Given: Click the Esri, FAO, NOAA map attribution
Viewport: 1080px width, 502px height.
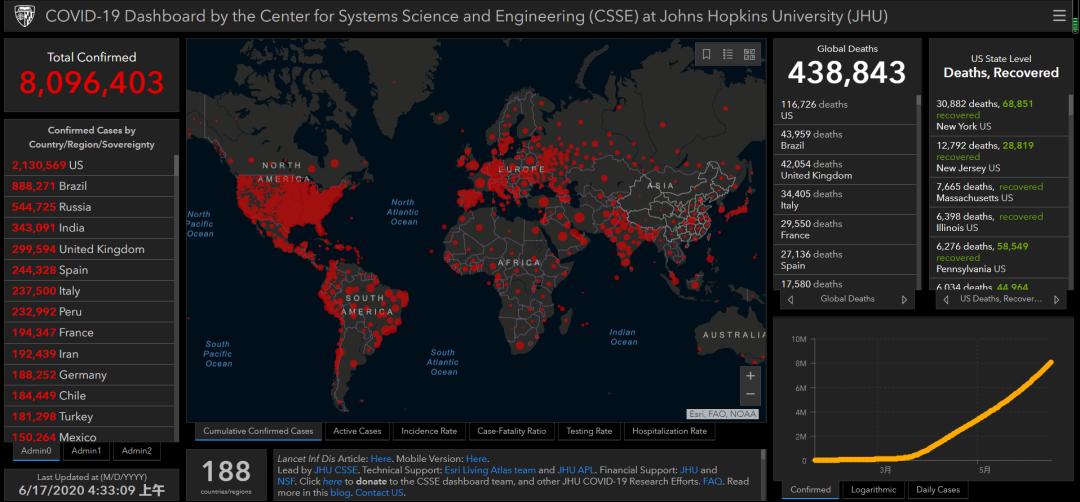Looking at the screenshot, I should coord(722,414).
